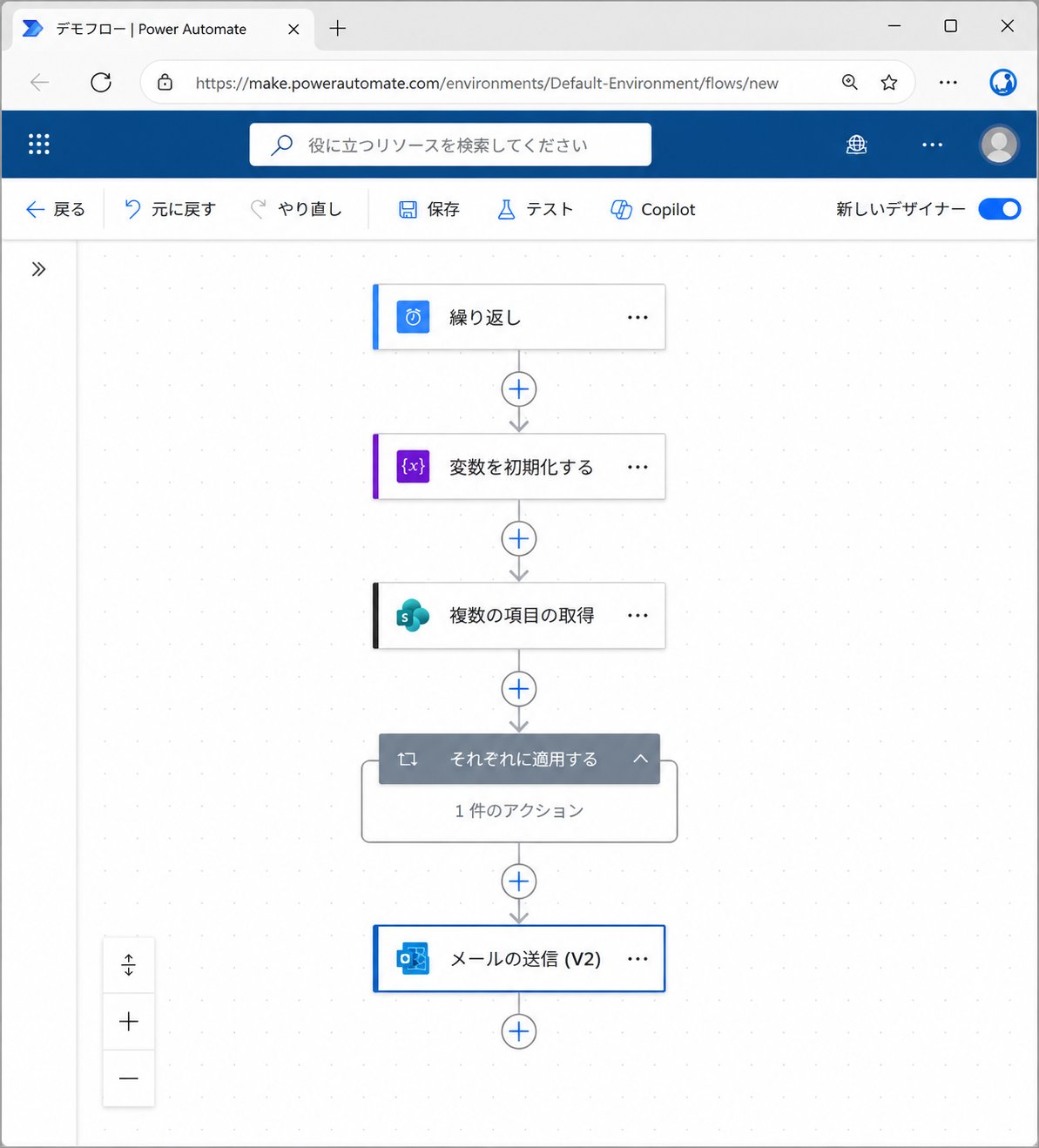Click the 1 件のアクション text

pos(519,811)
